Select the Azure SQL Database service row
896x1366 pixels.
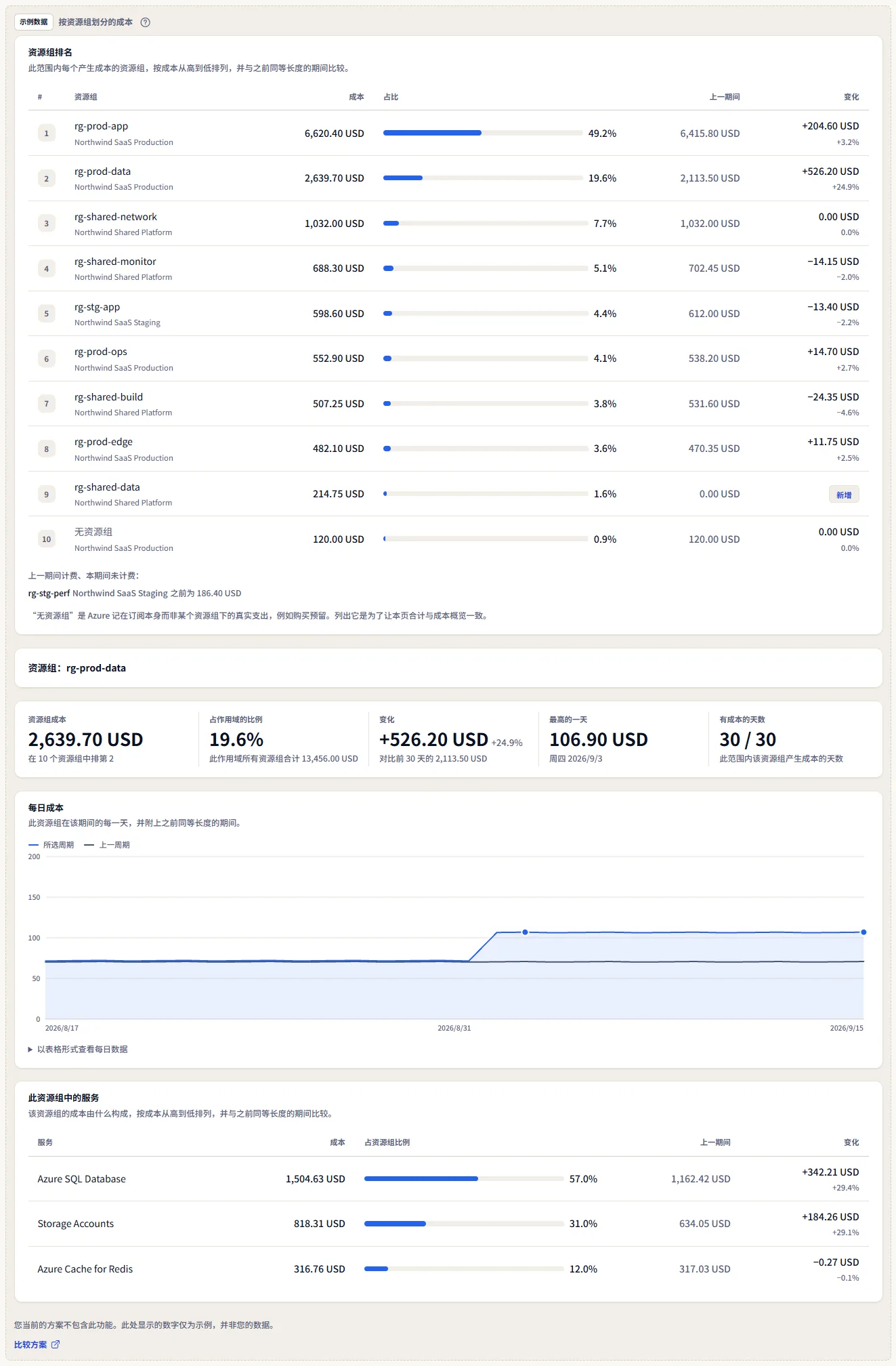pos(448,1179)
